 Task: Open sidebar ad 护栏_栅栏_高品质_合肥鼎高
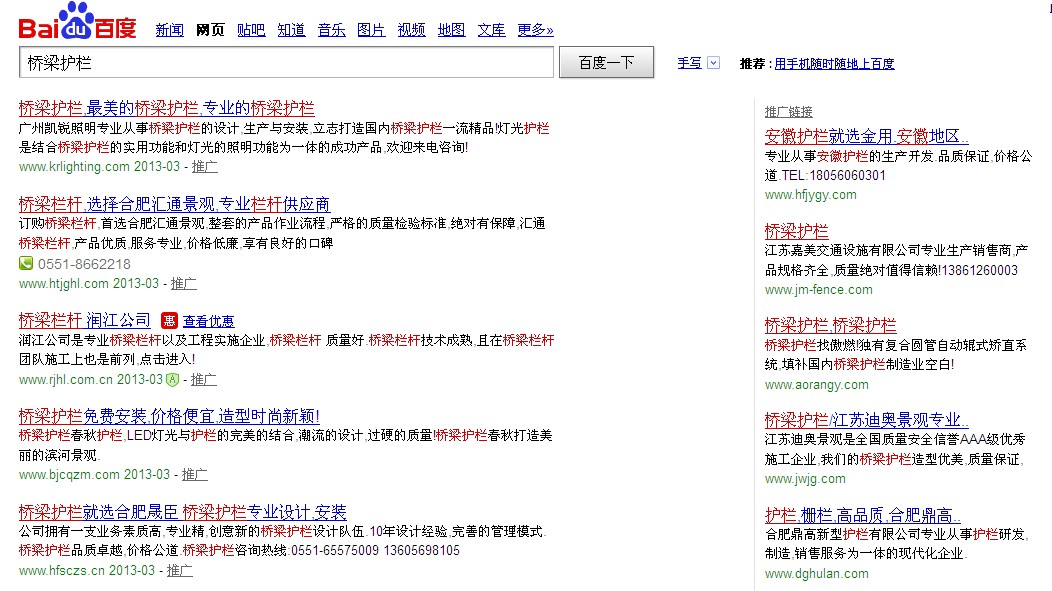[863, 515]
